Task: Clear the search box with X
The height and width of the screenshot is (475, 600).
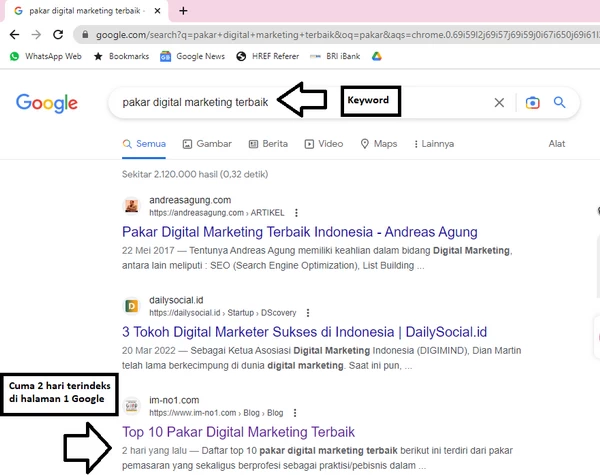Action: point(499,103)
